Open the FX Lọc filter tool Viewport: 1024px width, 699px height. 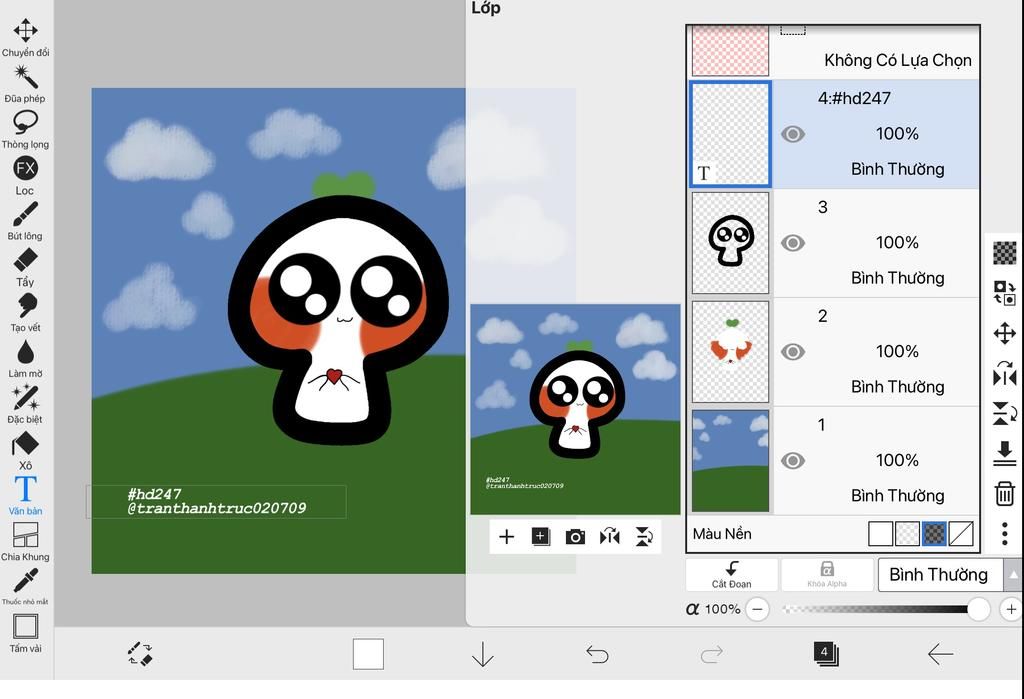coord(25,175)
